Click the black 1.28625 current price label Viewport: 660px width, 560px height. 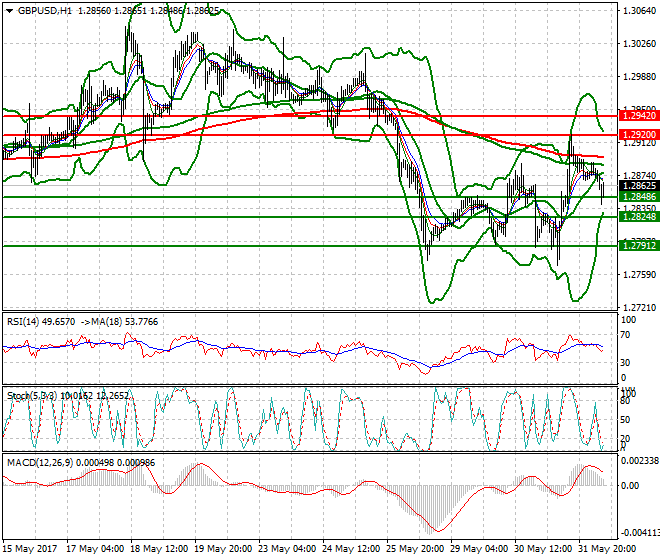[x=639, y=186]
